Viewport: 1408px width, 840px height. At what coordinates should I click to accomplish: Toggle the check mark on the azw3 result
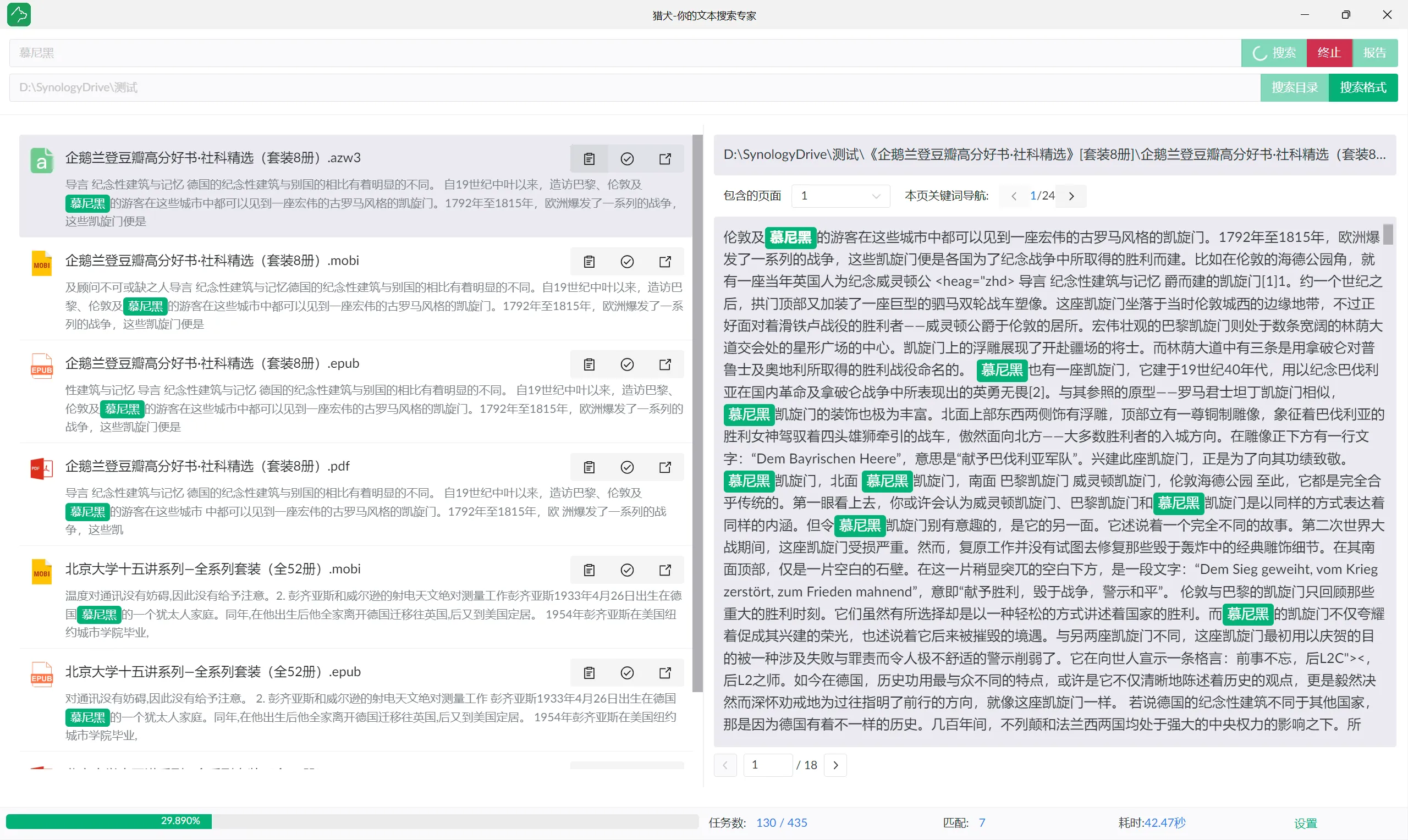click(626, 159)
